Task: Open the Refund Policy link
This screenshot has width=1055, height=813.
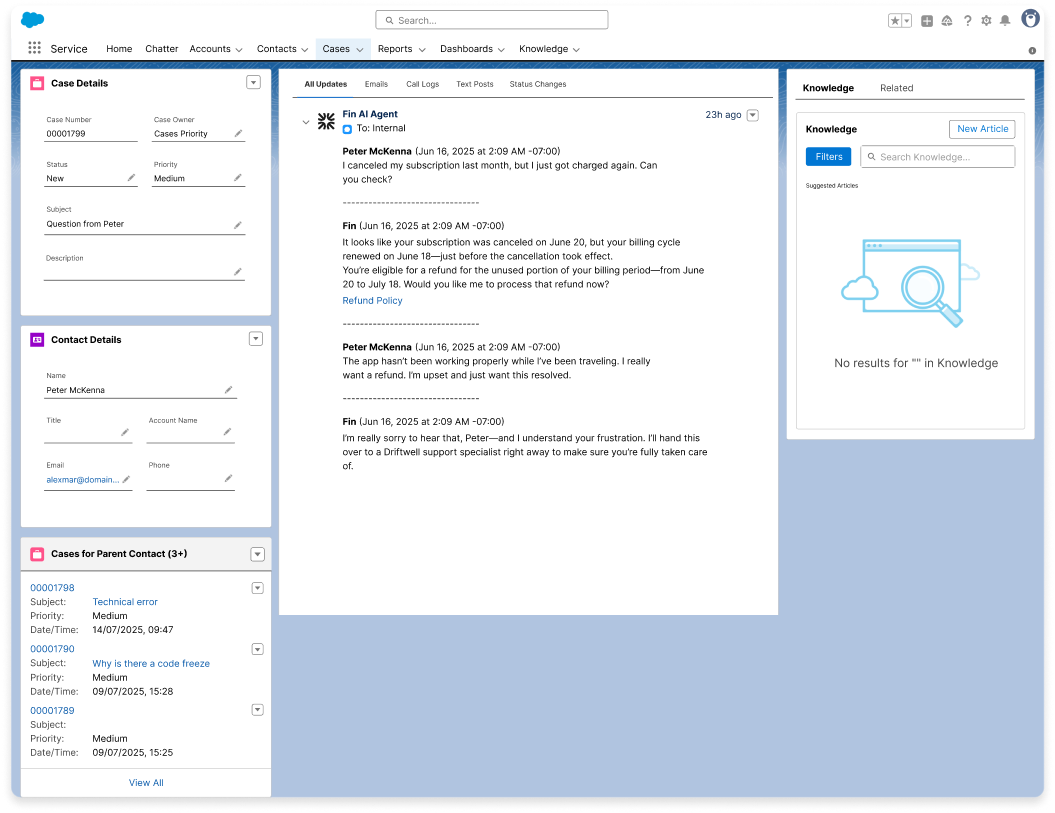Action: (x=372, y=300)
